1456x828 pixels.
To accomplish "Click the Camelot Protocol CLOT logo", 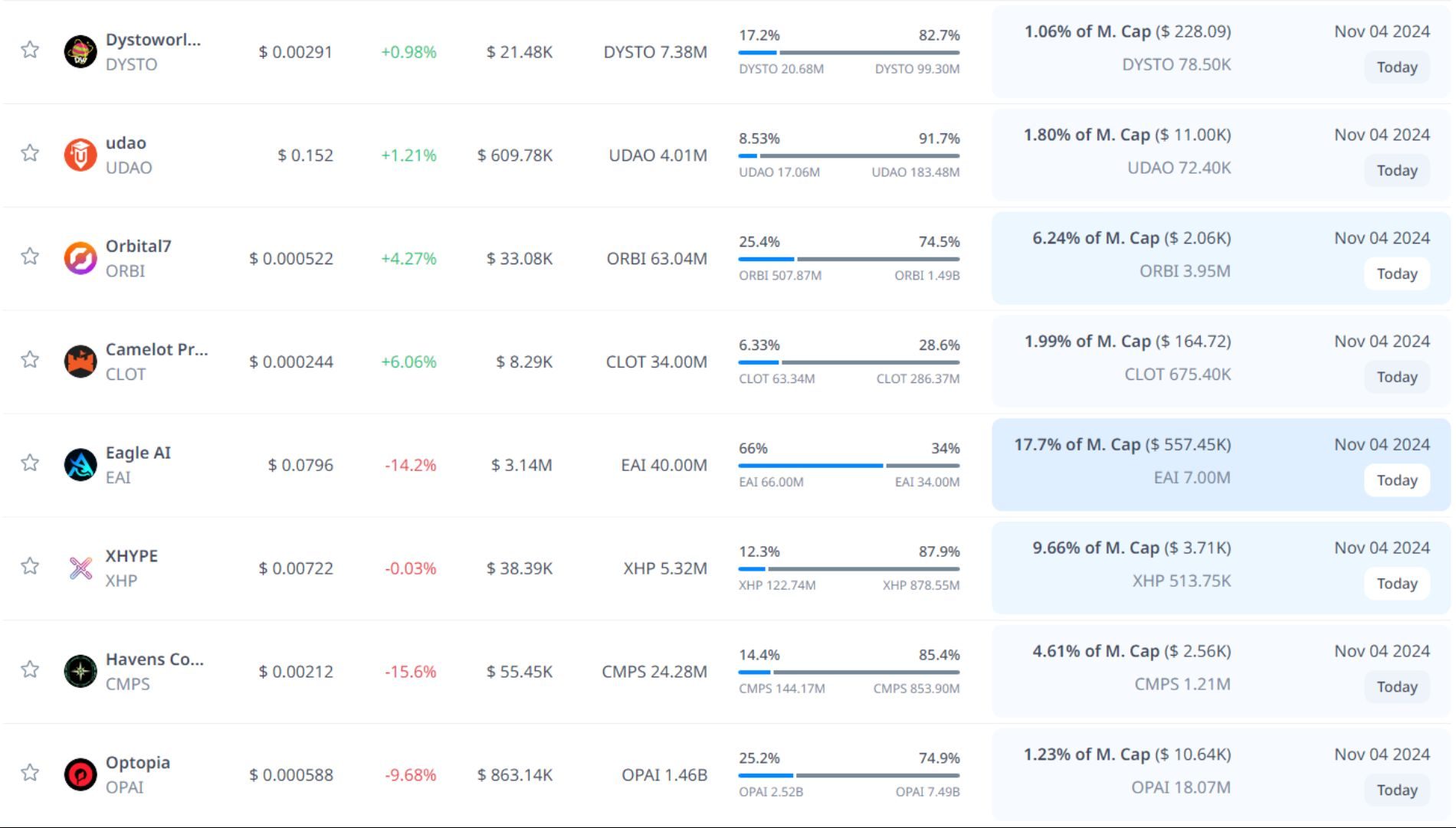I will point(80,362).
